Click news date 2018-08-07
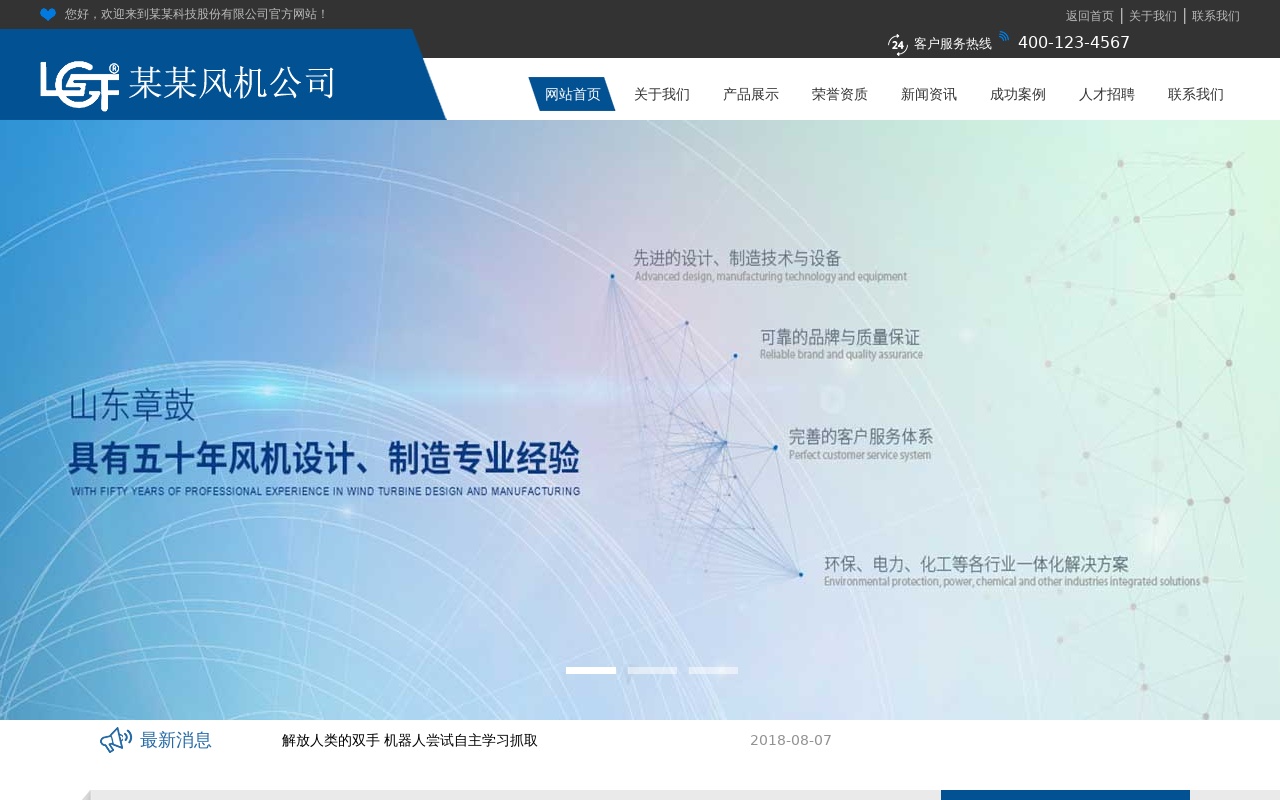The image size is (1280, 800). (791, 741)
